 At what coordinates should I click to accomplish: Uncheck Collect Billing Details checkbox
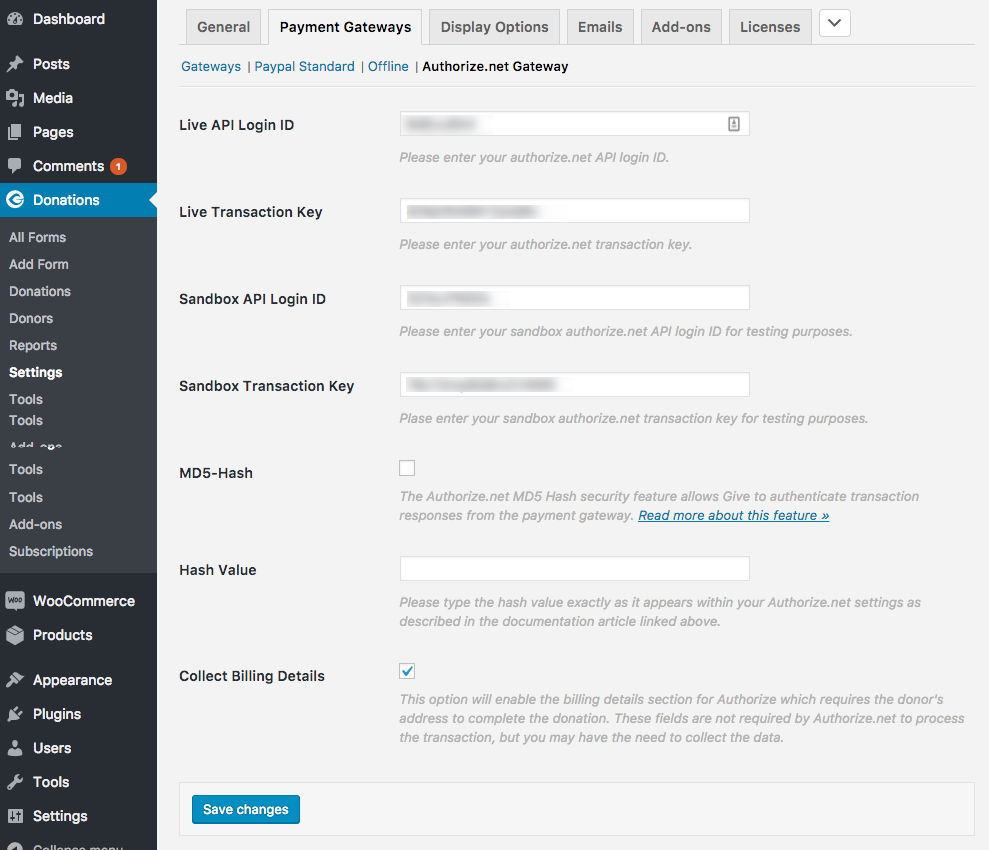pos(407,671)
